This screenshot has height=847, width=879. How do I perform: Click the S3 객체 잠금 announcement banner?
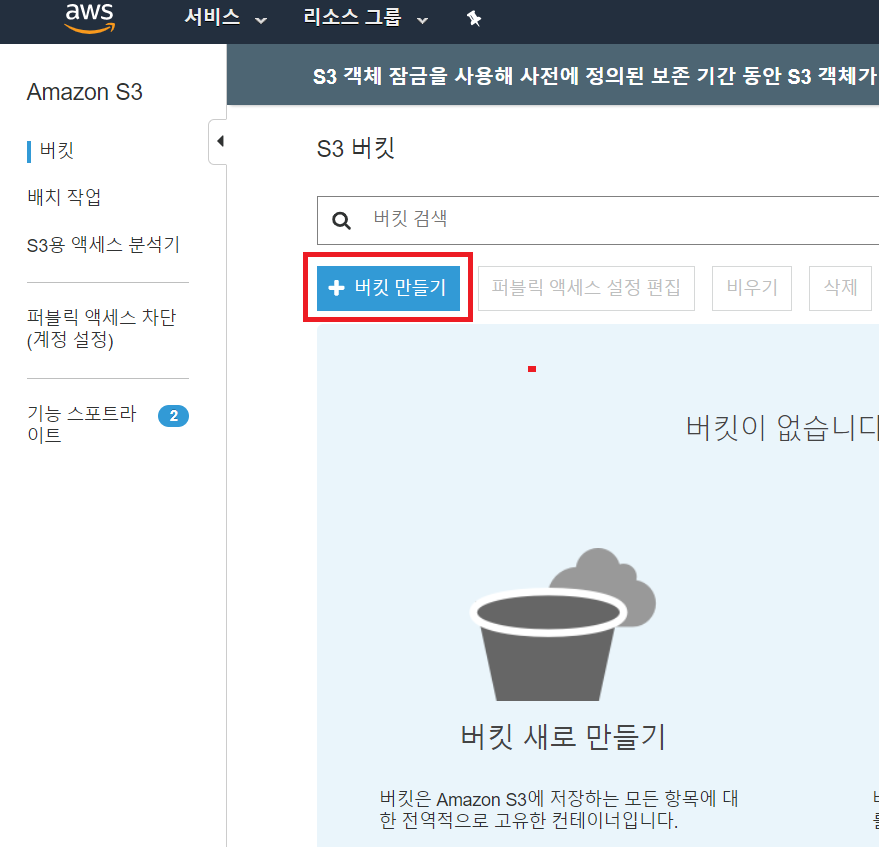(x=553, y=75)
